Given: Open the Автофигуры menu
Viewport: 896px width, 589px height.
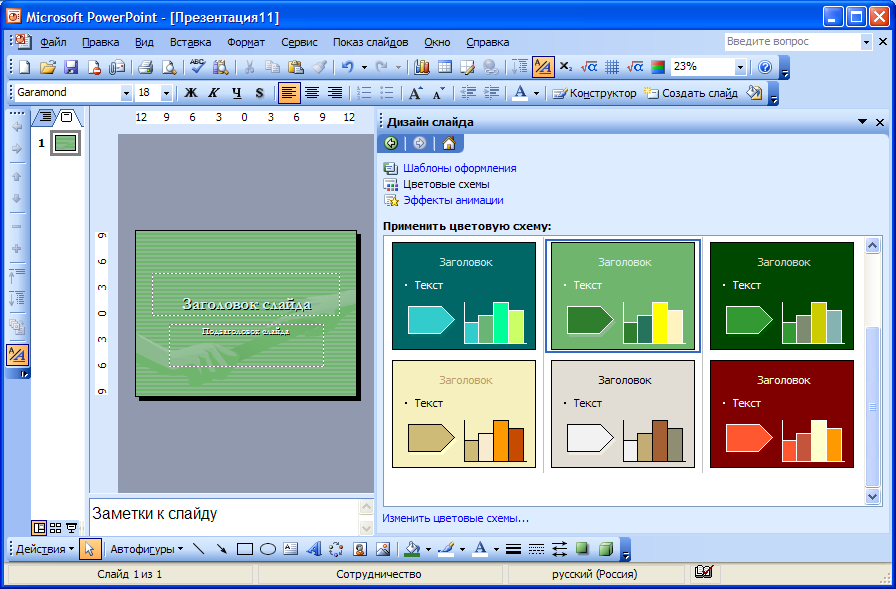Looking at the screenshot, I should pos(147,549).
